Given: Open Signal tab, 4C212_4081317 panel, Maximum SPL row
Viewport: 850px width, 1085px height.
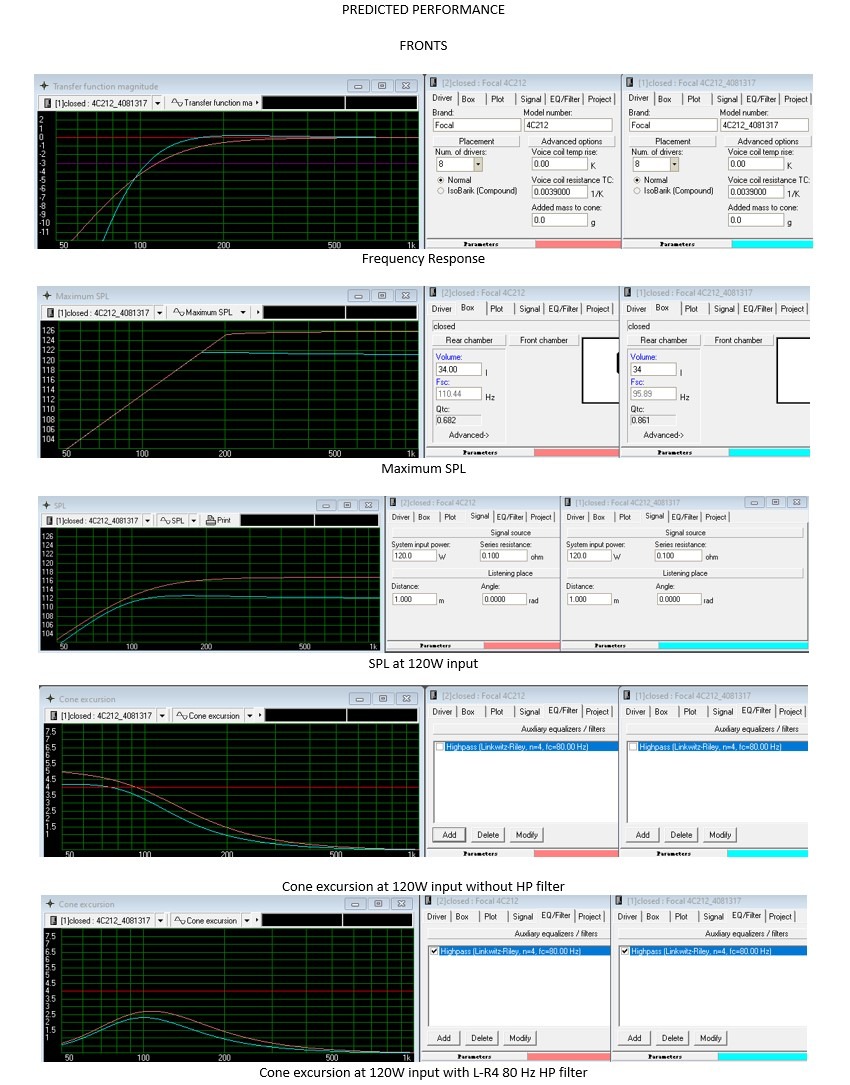Looking at the screenshot, I should click(x=724, y=309).
